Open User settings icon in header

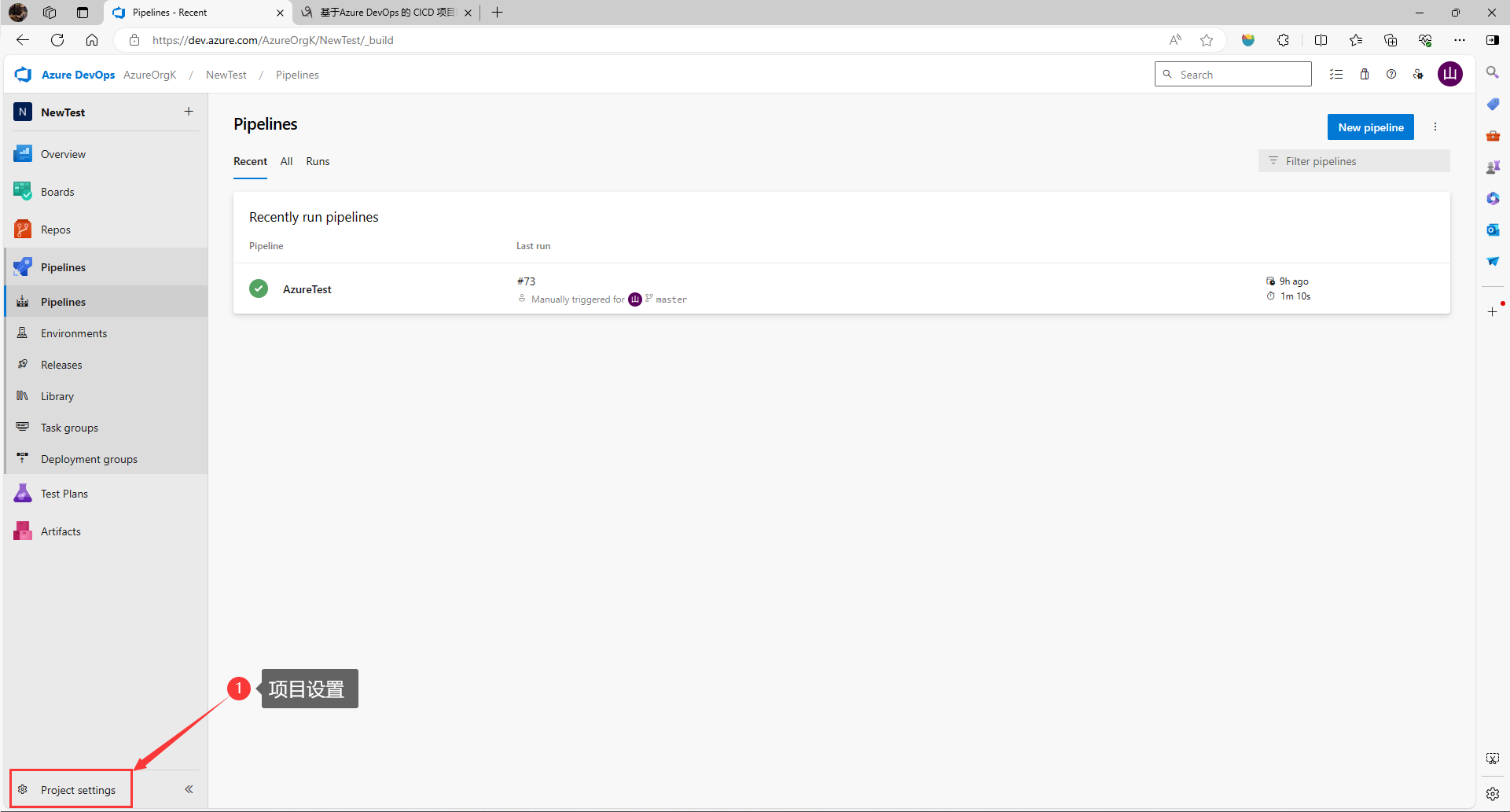tap(1418, 75)
